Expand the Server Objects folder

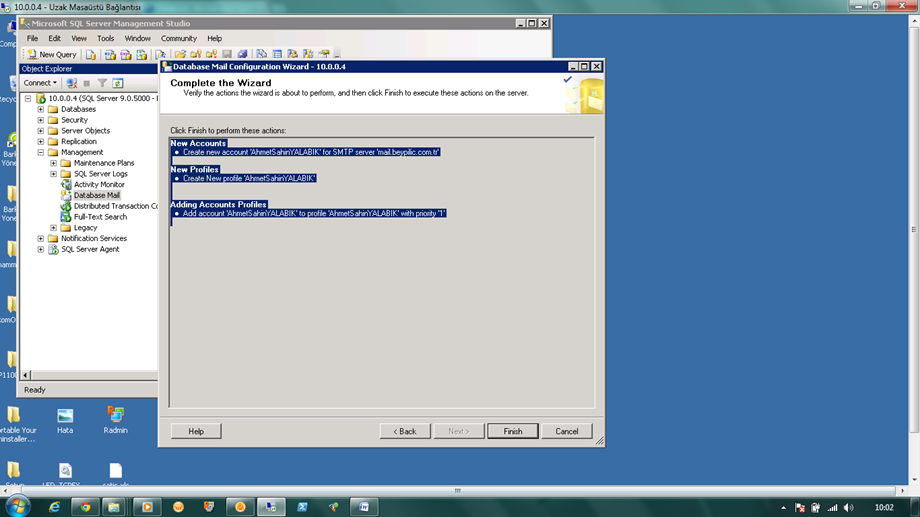40,131
